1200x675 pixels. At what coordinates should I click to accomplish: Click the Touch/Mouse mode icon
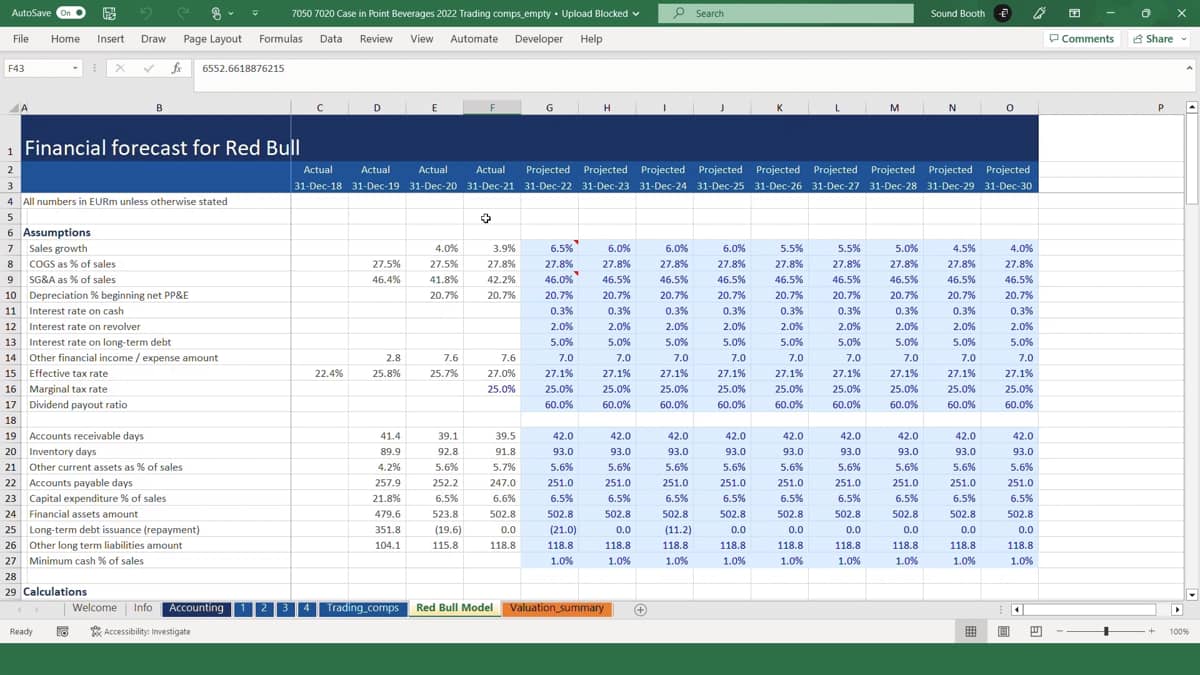217,13
